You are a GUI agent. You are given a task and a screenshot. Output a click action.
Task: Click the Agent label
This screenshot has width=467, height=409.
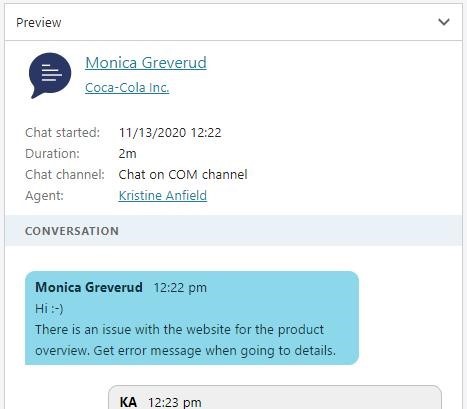point(44,196)
